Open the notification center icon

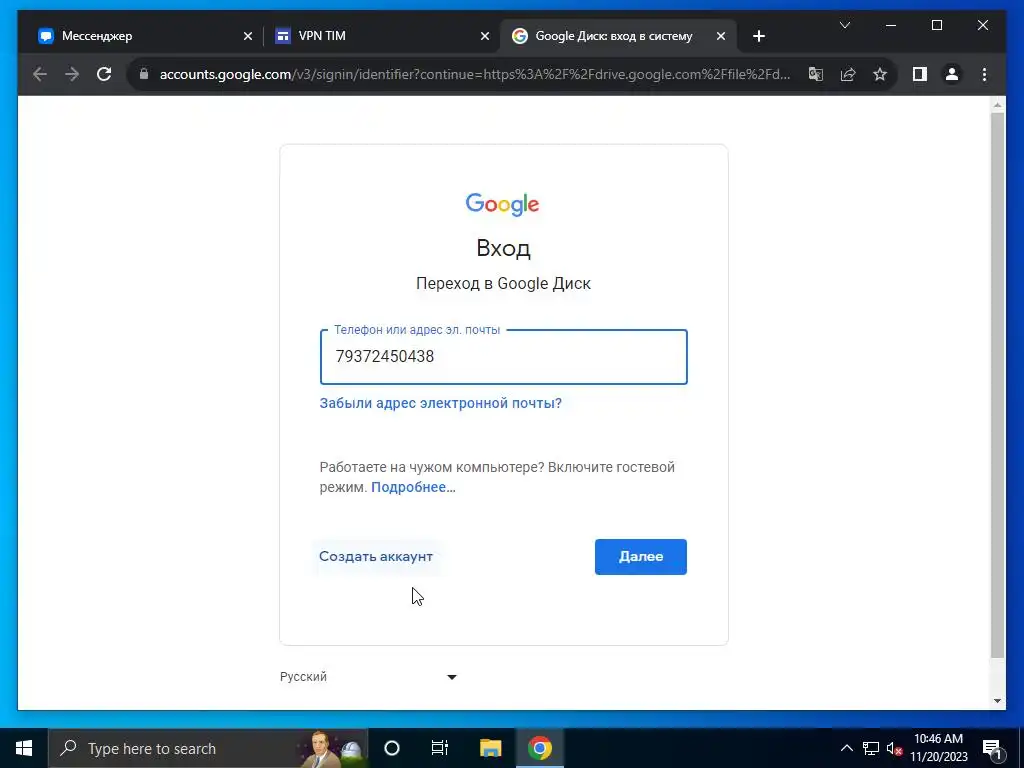point(992,748)
